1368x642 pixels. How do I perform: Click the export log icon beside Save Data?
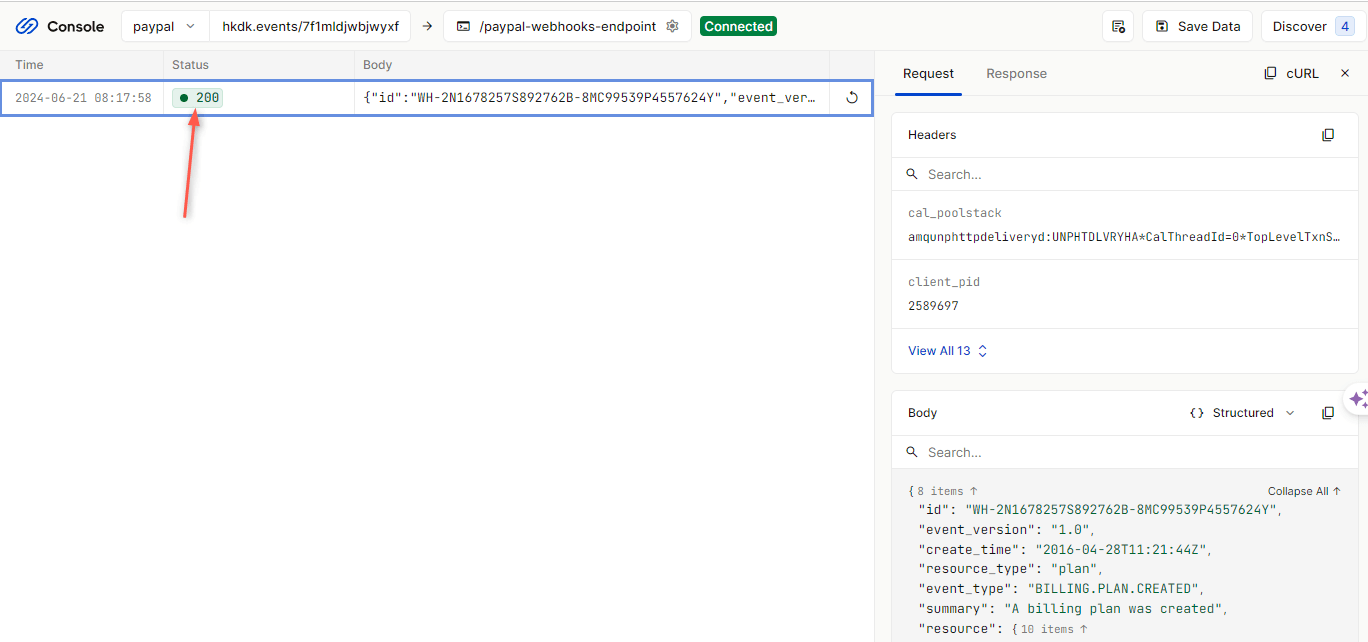[1118, 26]
